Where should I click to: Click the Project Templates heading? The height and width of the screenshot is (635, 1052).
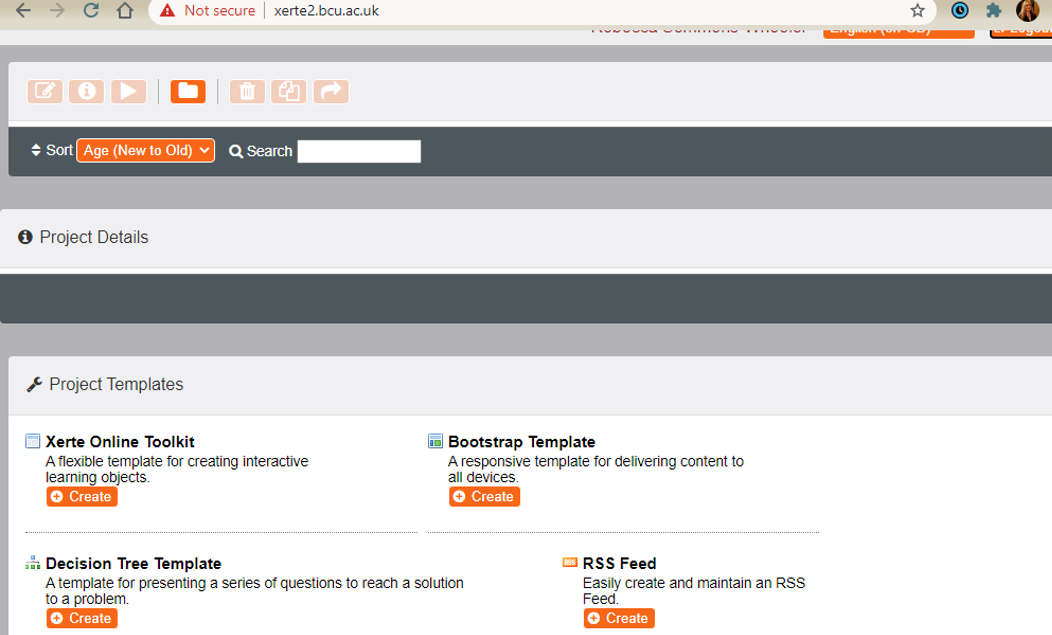coord(116,384)
